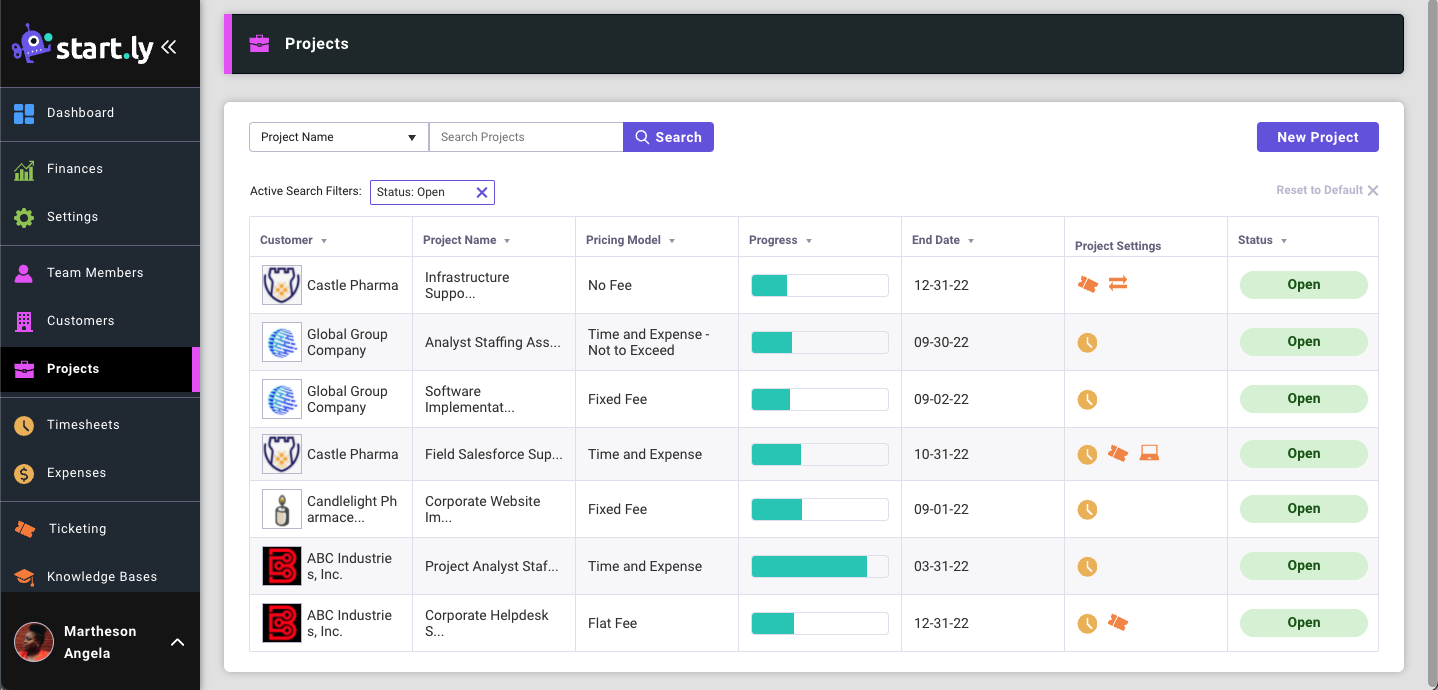Expand Martheson Angela user menu

click(177, 642)
